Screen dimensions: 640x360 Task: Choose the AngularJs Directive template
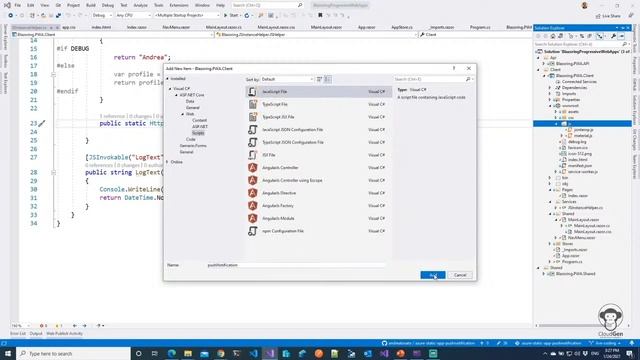click(x=319, y=193)
